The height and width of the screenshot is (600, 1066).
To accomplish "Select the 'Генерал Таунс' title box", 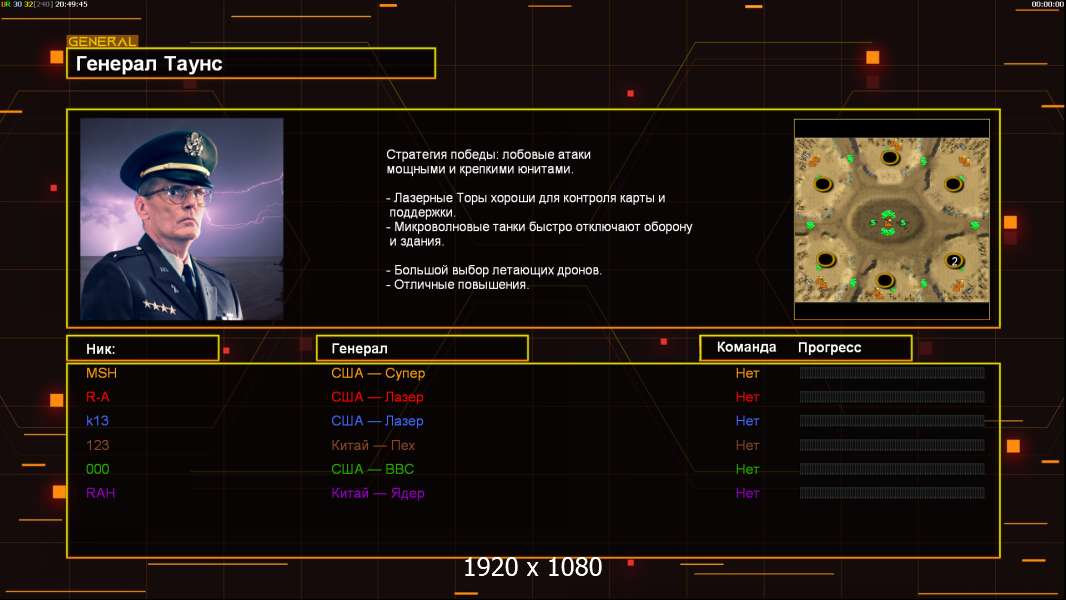I will 251,63.
